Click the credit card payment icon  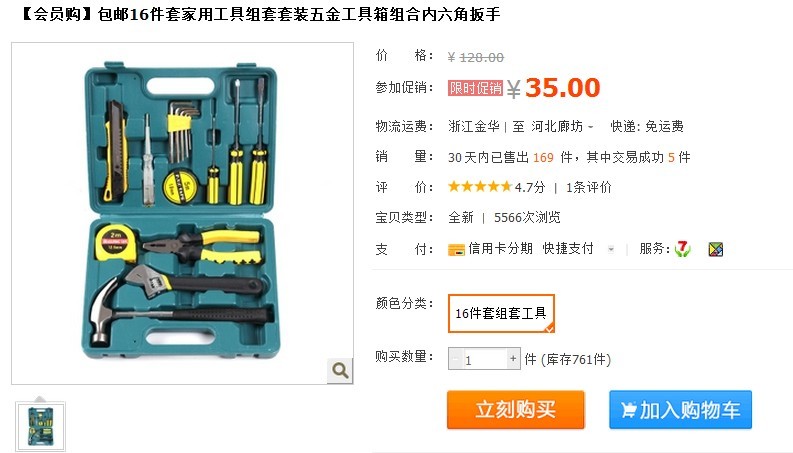pyautogui.click(x=456, y=250)
